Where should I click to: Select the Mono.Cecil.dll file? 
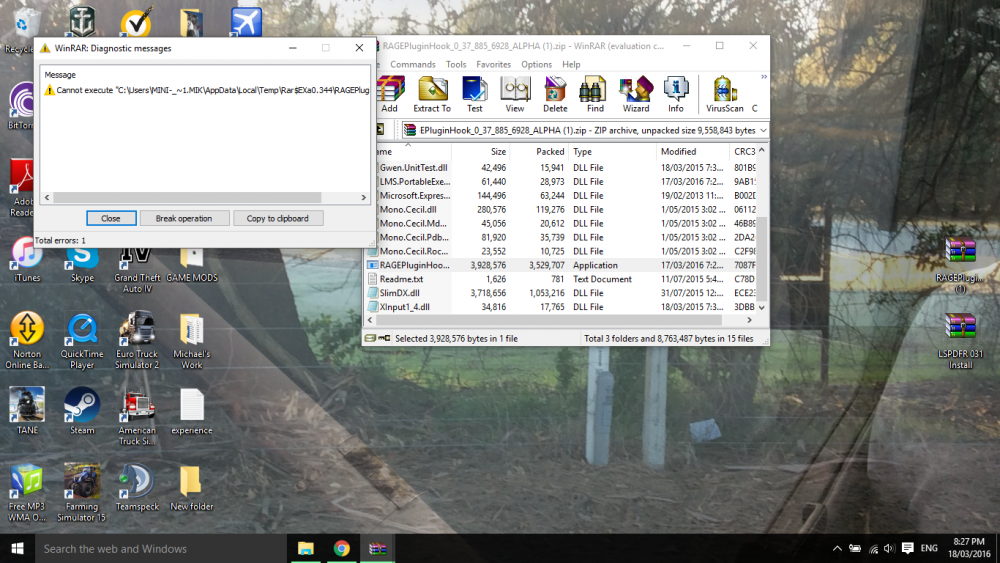[561, 209]
